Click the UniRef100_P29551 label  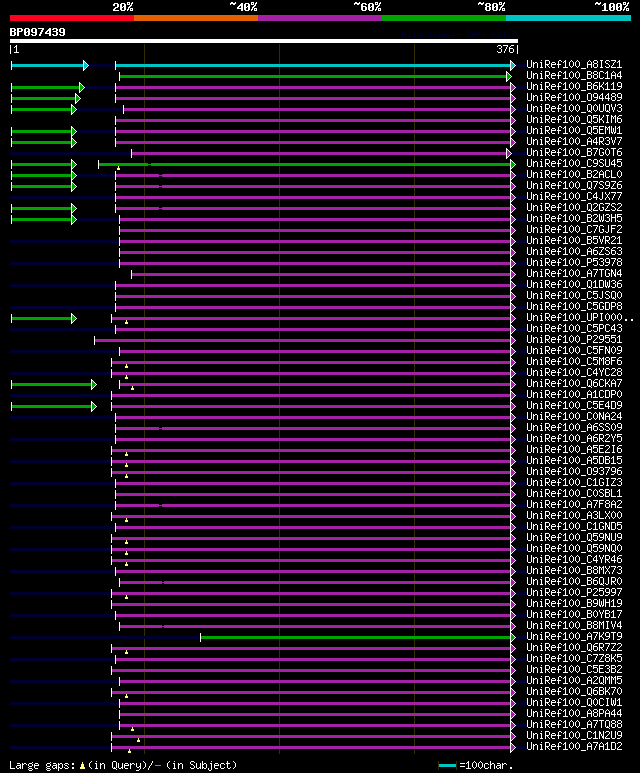[574, 340]
